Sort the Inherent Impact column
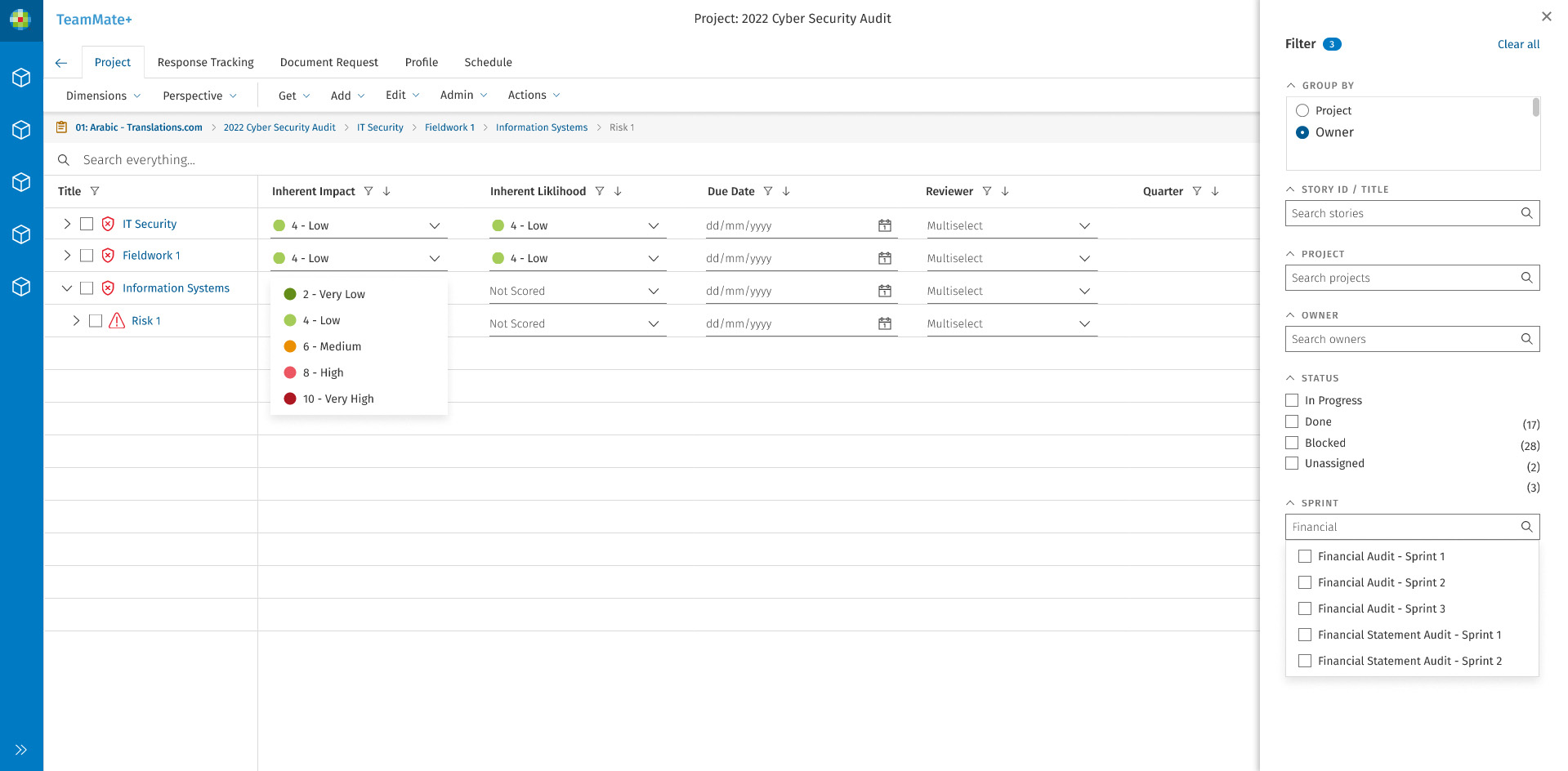 (386, 191)
